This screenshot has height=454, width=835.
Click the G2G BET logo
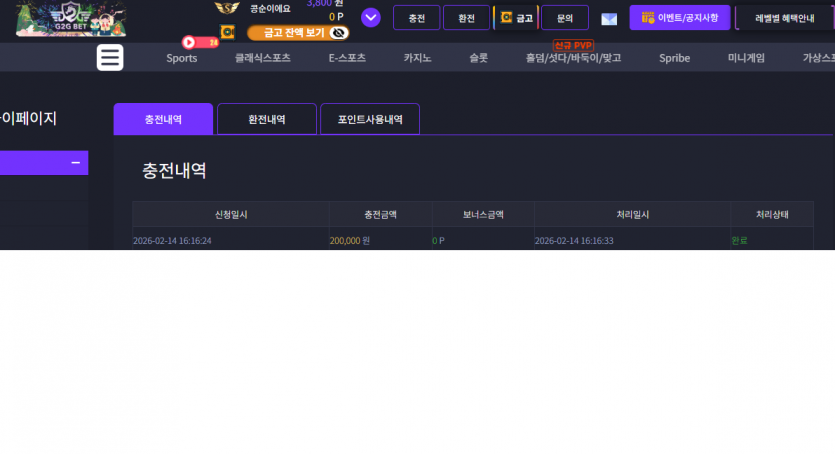(x=71, y=19)
